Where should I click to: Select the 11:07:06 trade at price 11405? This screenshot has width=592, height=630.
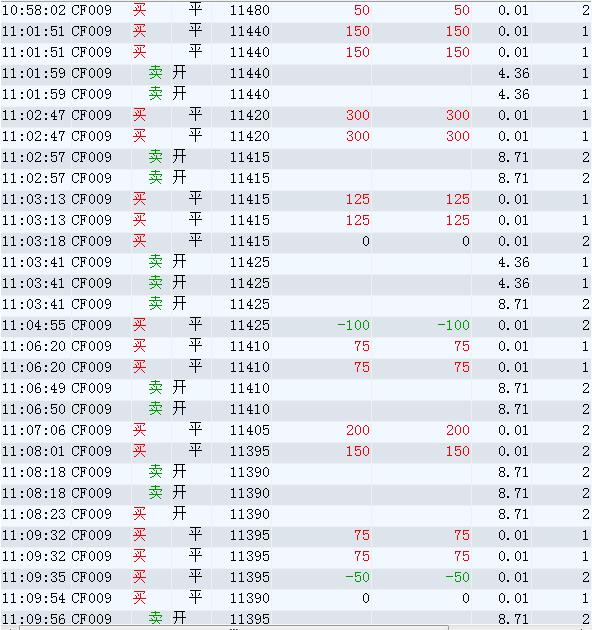(x=296, y=430)
